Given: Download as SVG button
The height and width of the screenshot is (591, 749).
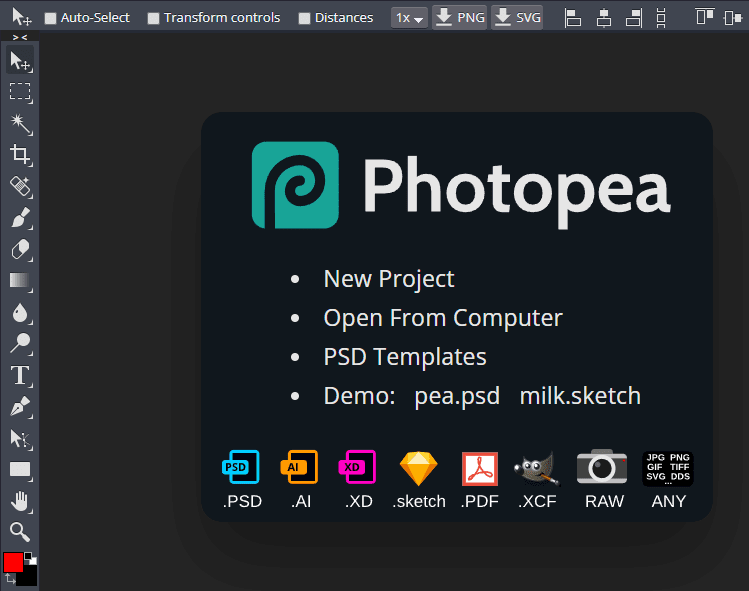Looking at the screenshot, I should [x=517, y=18].
